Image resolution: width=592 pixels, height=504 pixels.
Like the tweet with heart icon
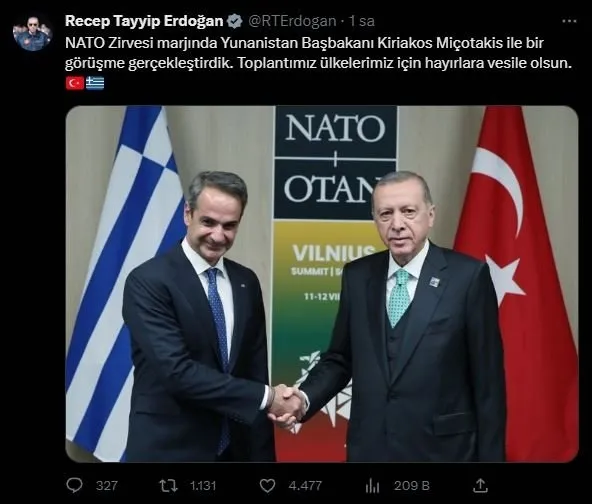[x=267, y=486]
